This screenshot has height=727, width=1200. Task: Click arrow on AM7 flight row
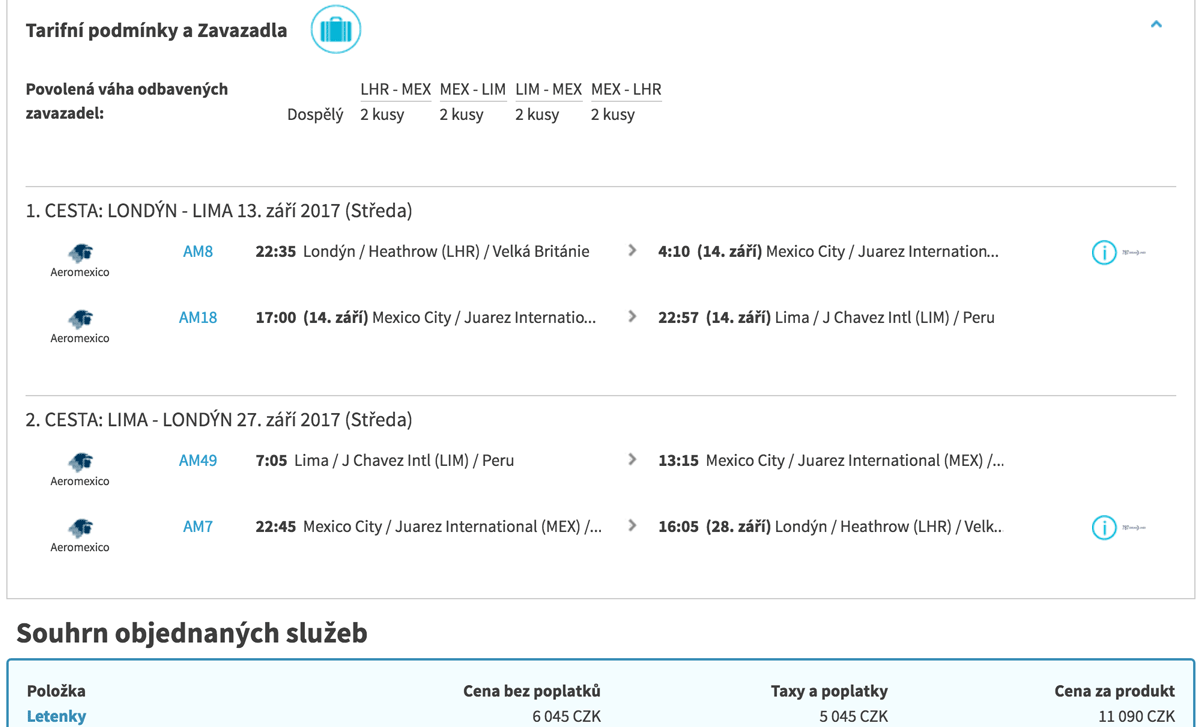click(632, 526)
